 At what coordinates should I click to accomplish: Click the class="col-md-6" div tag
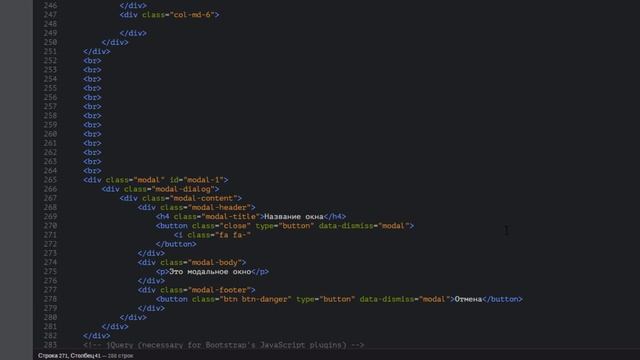click(169, 15)
